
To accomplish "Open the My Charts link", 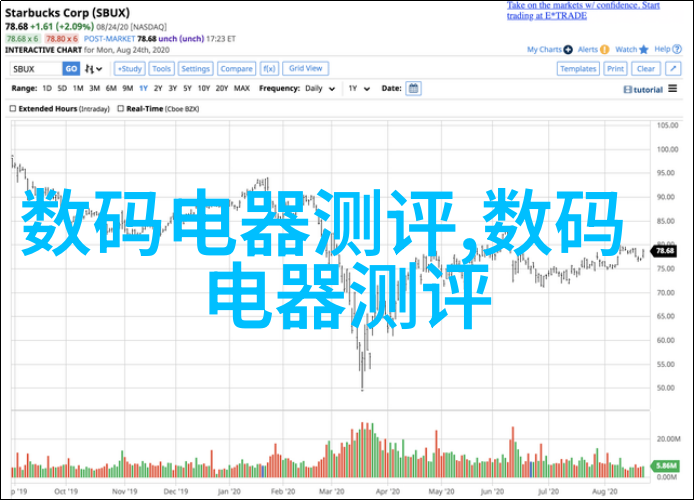I will coord(544,50).
